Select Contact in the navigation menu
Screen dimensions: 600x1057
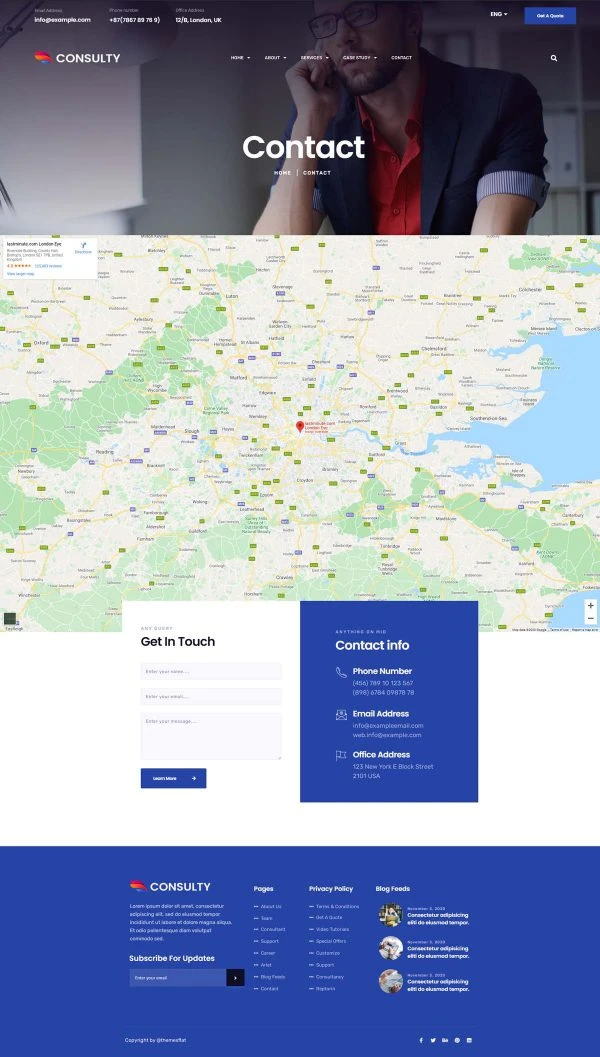click(x=401, y=58)
